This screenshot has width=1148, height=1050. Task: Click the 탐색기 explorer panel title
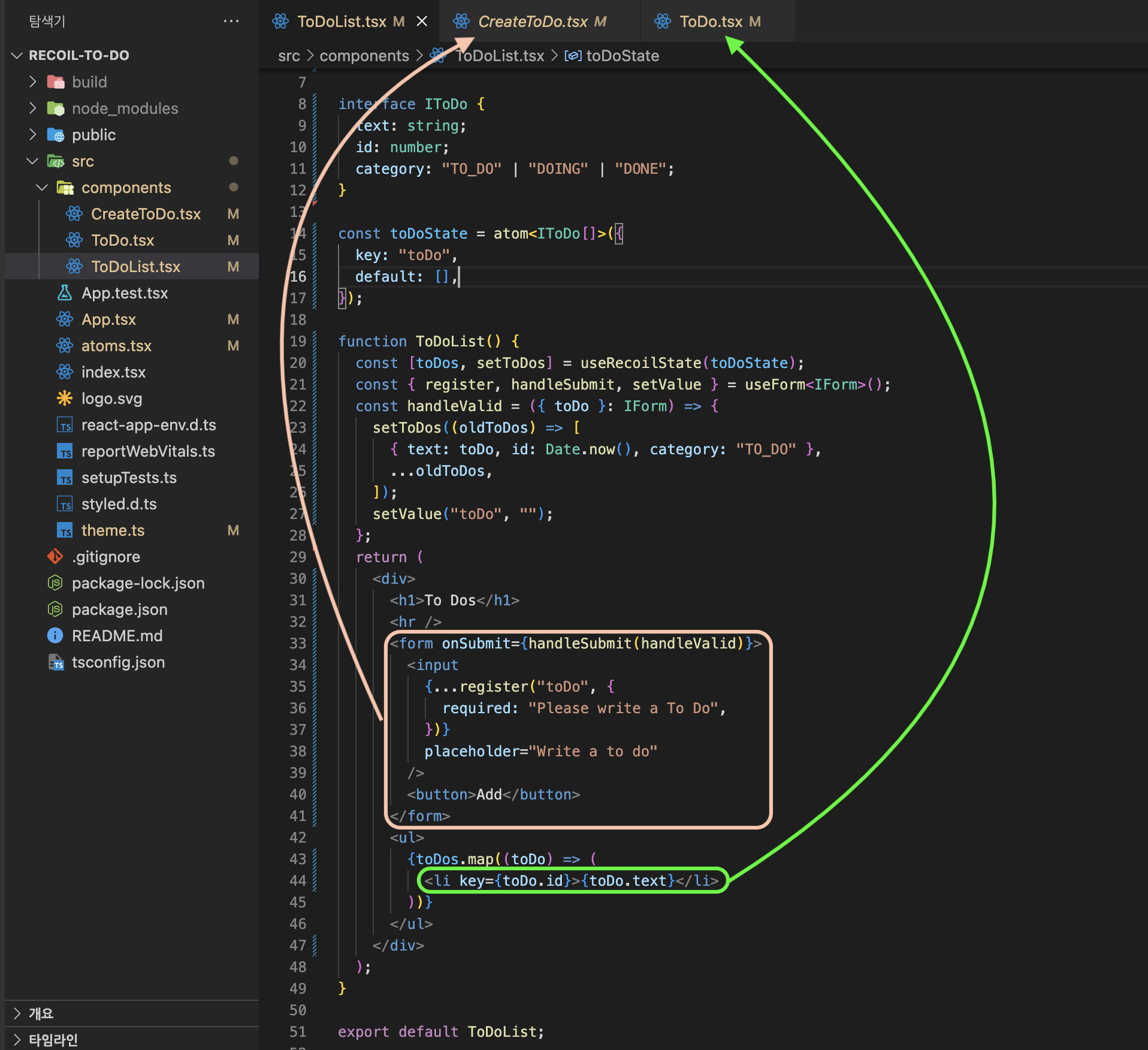click(47, 21)
